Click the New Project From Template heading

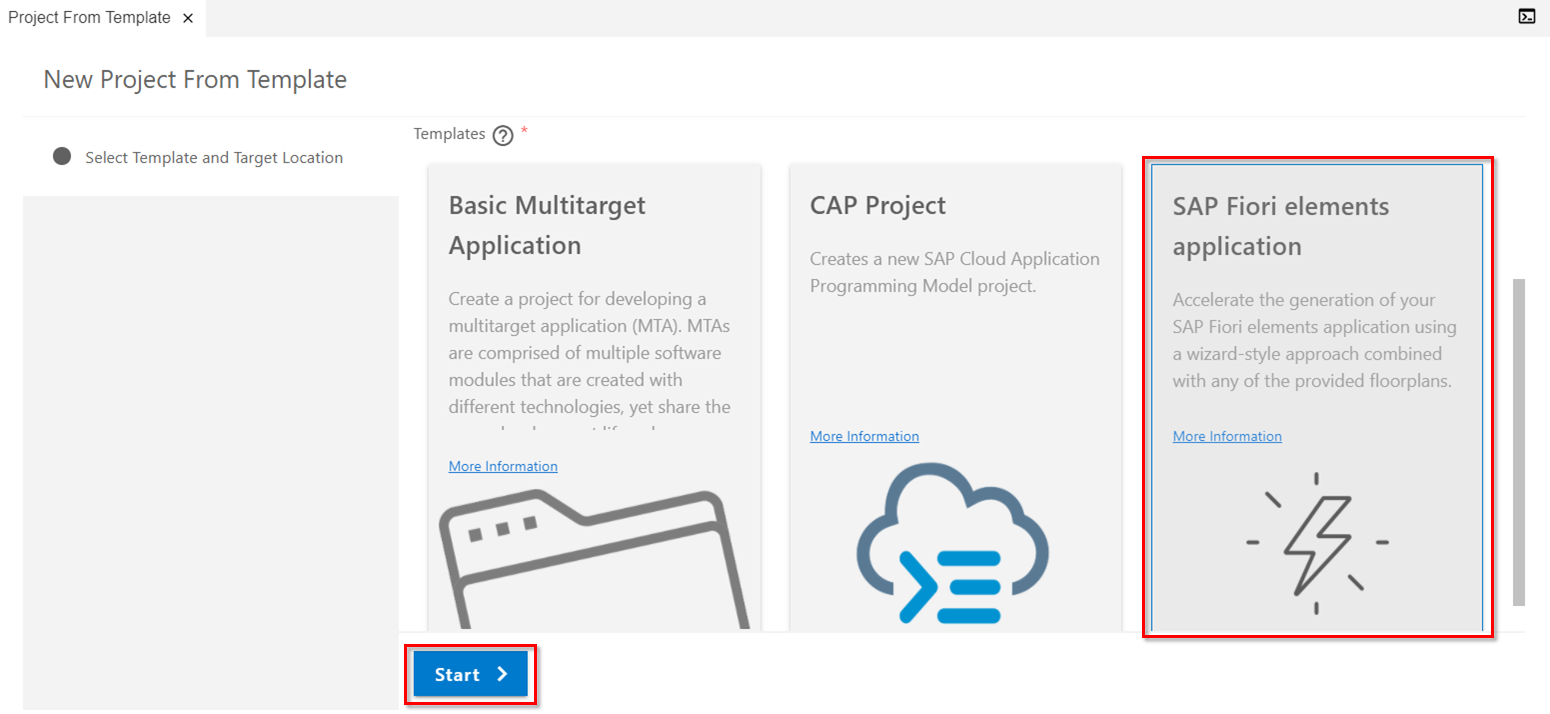coord(195,80)
